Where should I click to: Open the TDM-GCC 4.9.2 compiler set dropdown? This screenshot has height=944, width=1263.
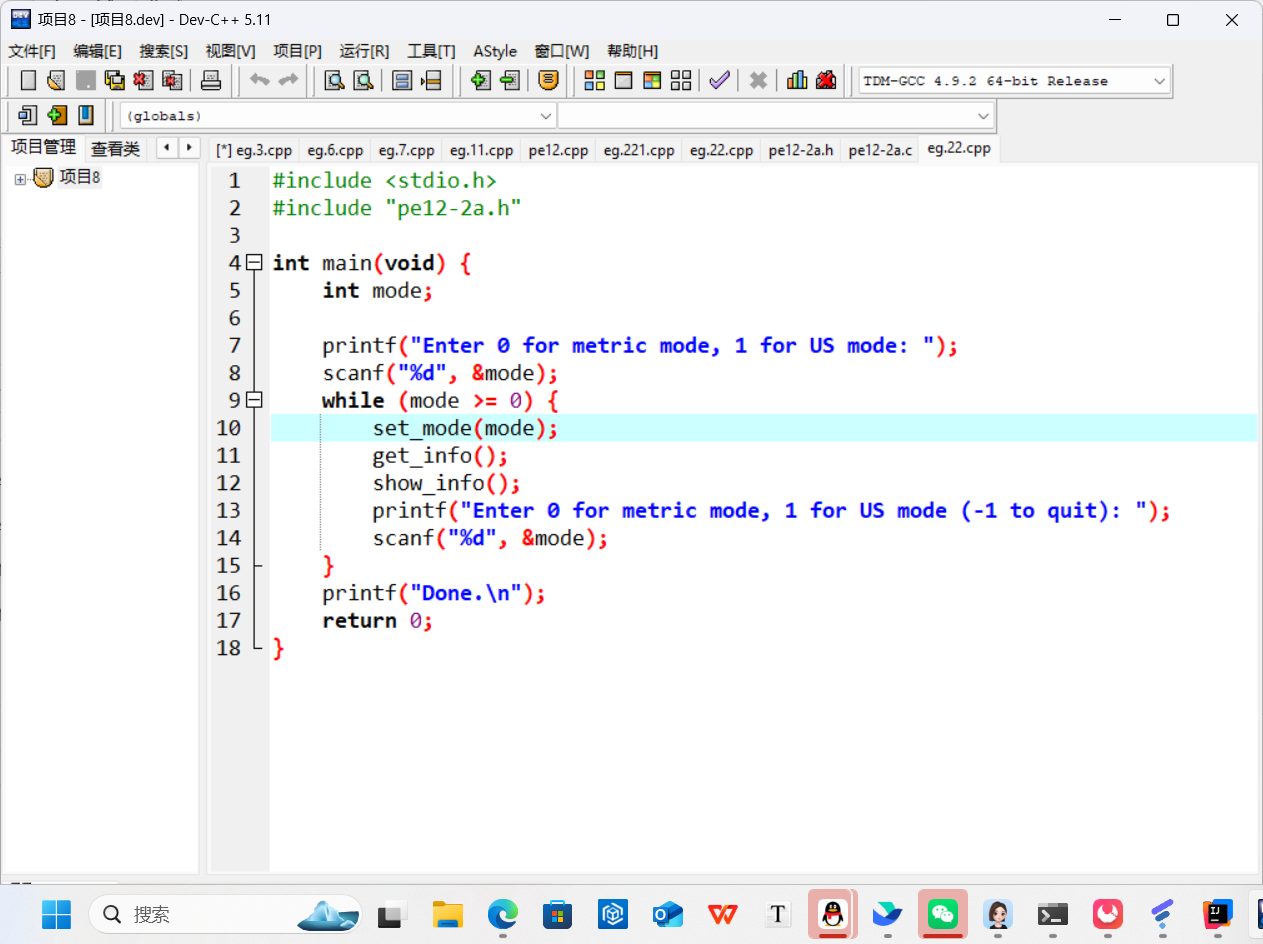[x=1160, y=81]
